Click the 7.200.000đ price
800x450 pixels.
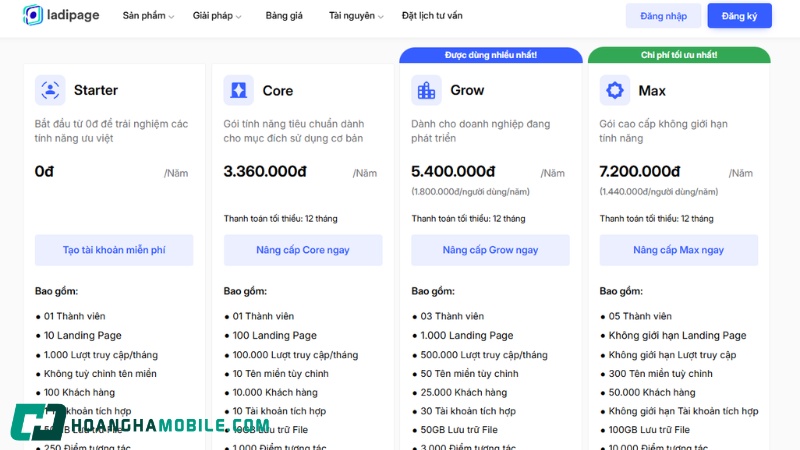point(640,171)
